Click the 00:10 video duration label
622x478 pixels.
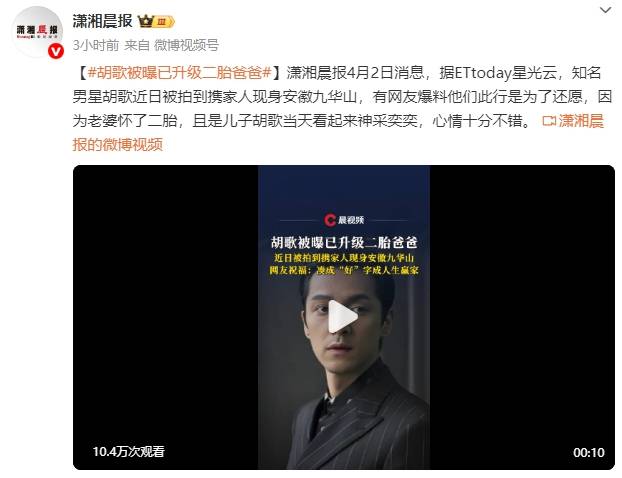click(589, 452)
